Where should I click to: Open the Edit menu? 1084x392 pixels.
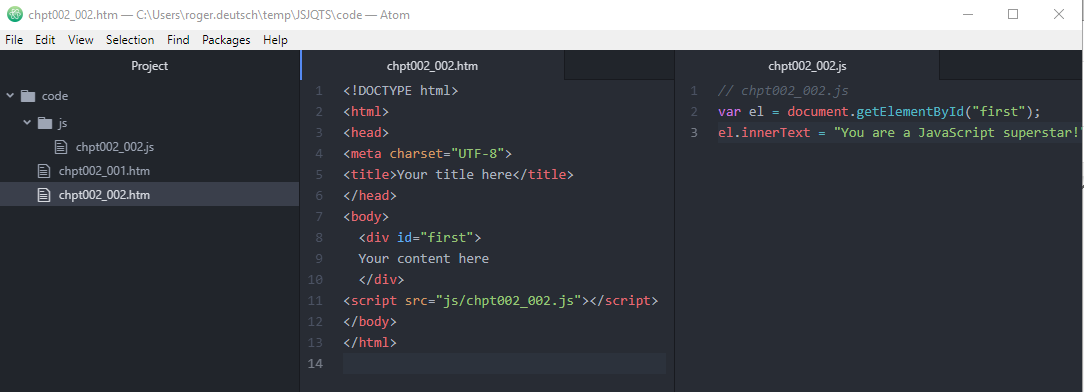pyautogui.click(x=45, y=40)
